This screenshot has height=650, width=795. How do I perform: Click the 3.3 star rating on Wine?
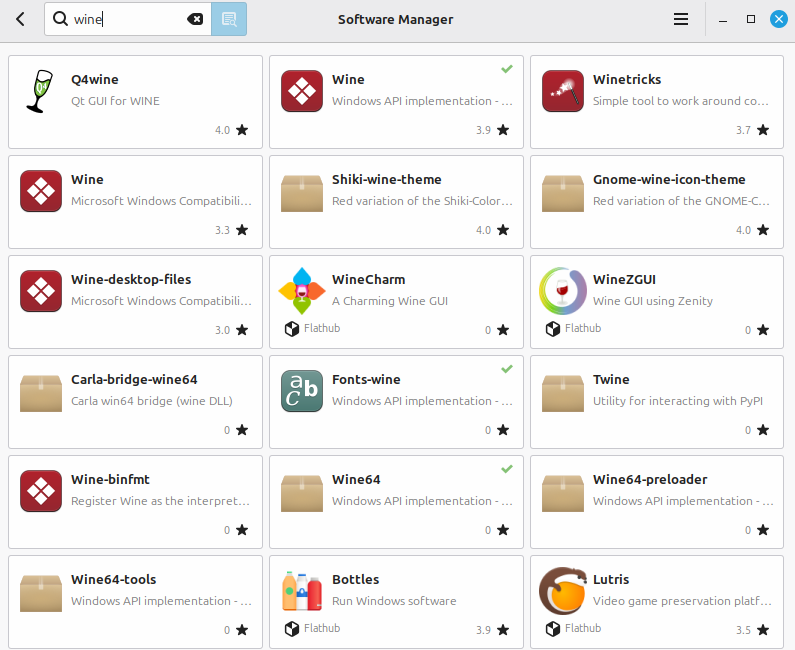[x=231, y=230]
